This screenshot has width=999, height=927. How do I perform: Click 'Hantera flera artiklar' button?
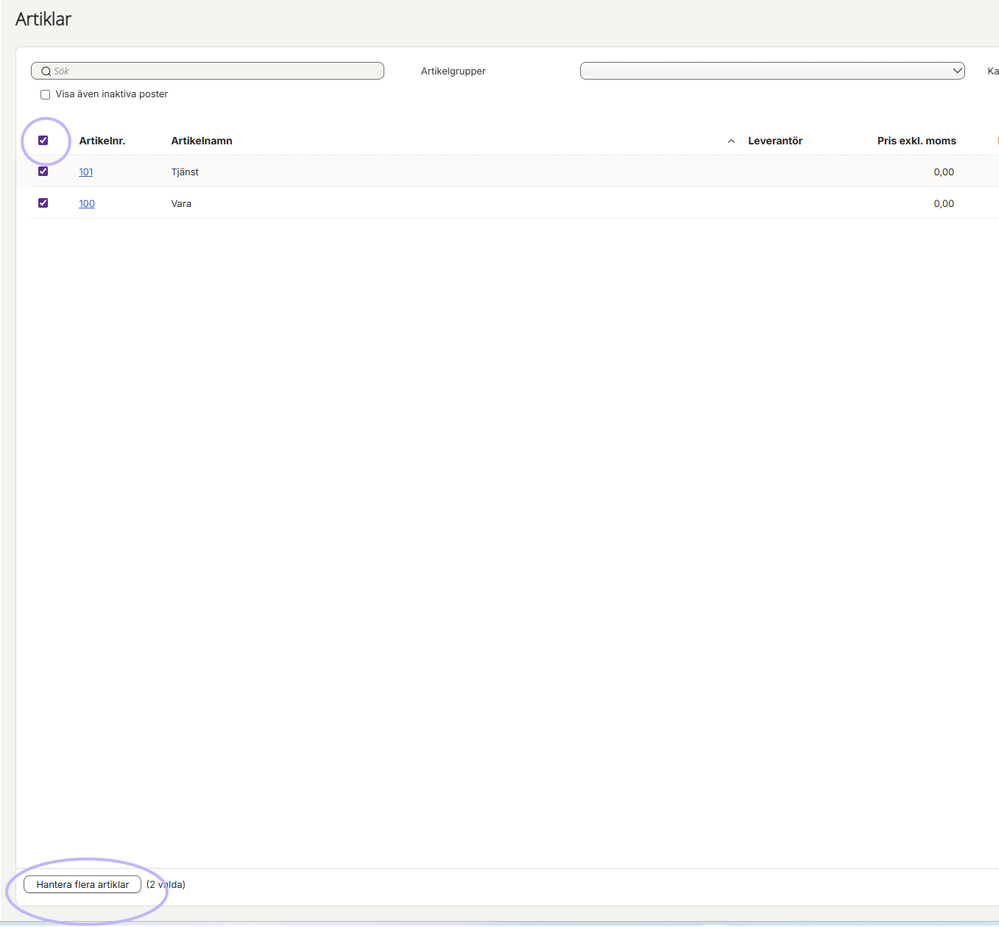(x=82, y=884)
